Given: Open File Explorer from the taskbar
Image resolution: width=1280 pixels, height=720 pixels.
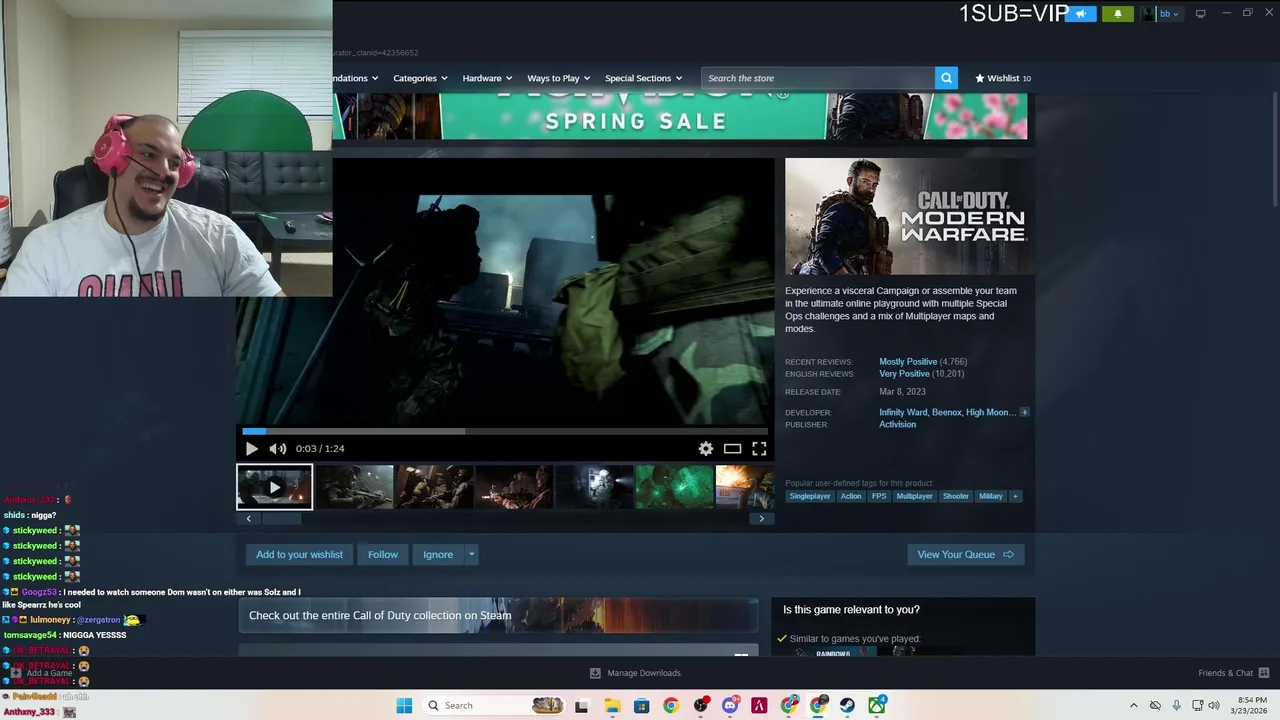Looking at the screenshot, I should tap(612, 705).
